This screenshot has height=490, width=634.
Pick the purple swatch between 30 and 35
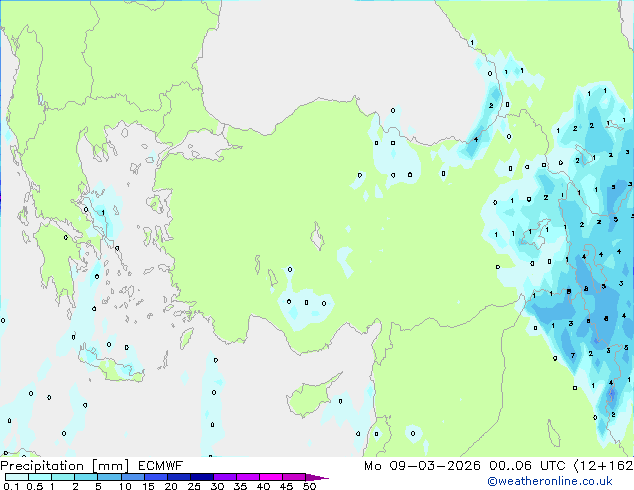[225, 477]
